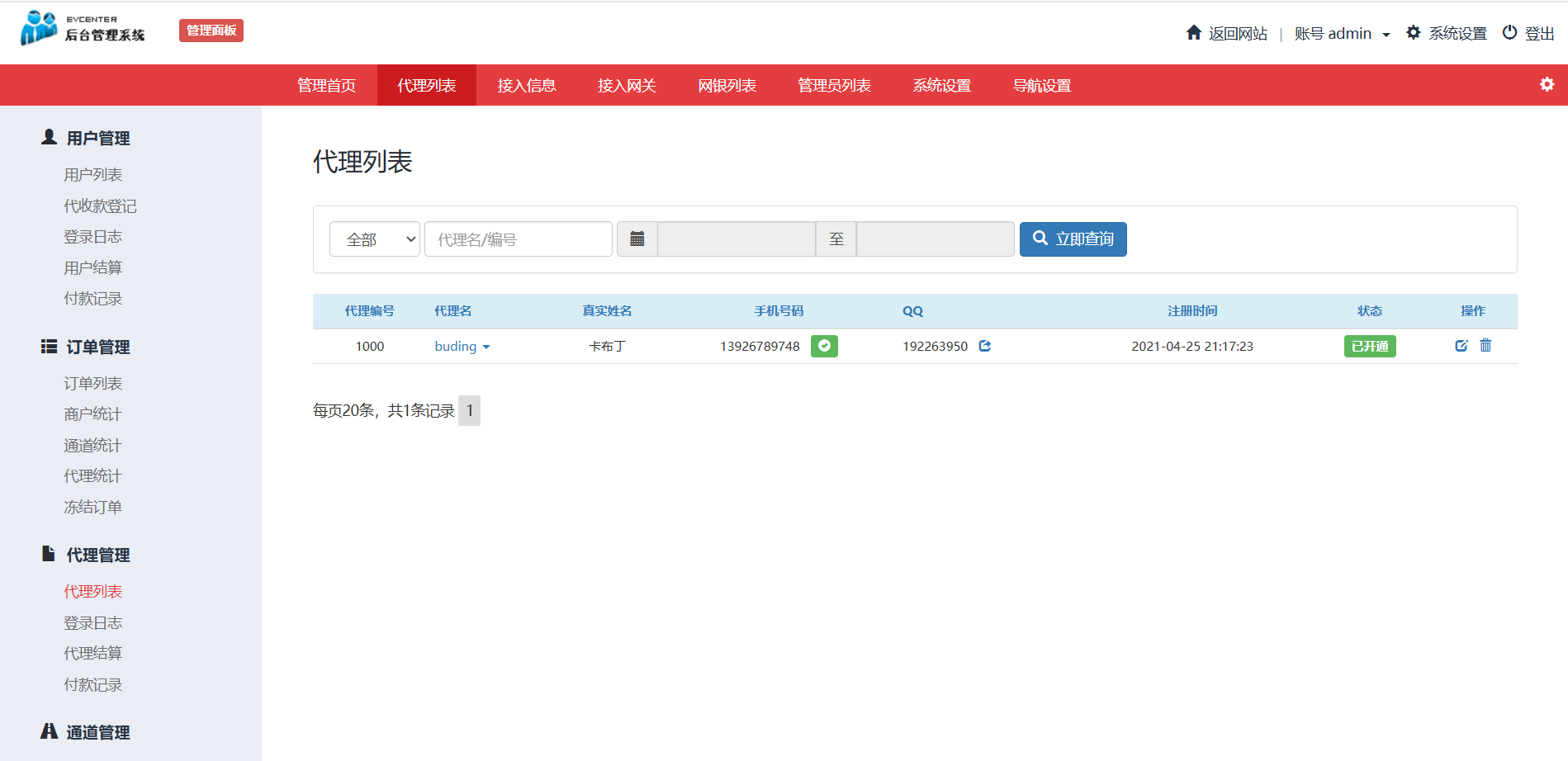Open 管理员列表 in the top navigation
The image size is (1568, 761).
(x=834, y=86)
